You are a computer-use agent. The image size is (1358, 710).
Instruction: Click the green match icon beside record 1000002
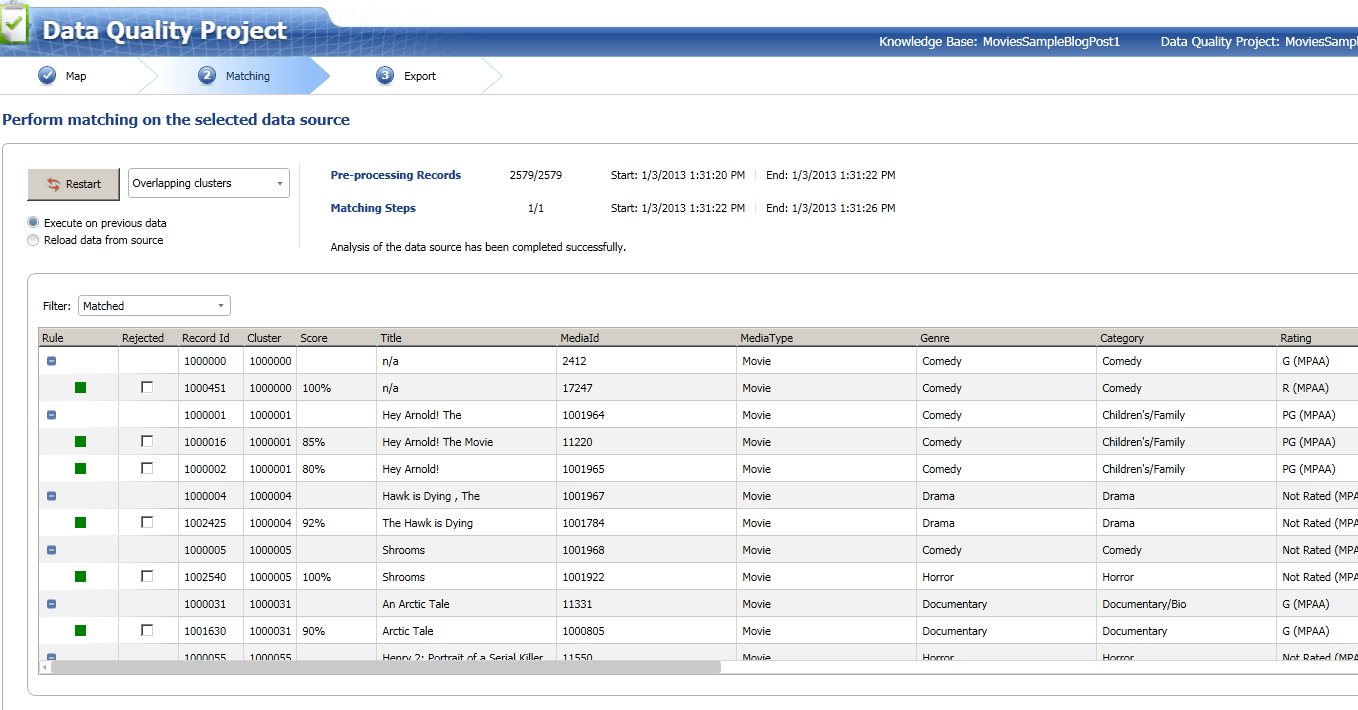(x=81, y=468)
